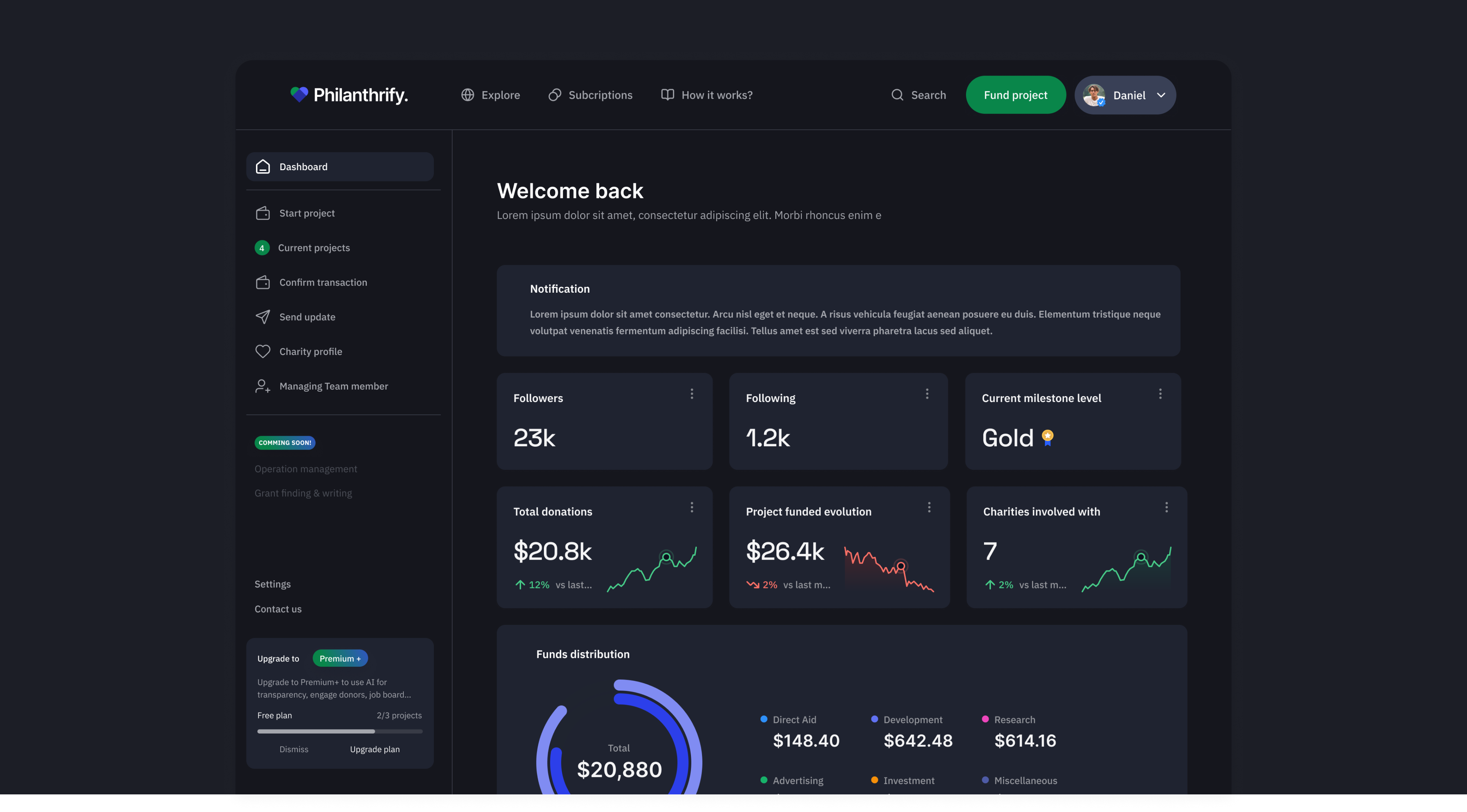Image resolution: width=1467 pixels, height=812 pixels.
Task: Click the Search magnifier icon
Action: 897,95
